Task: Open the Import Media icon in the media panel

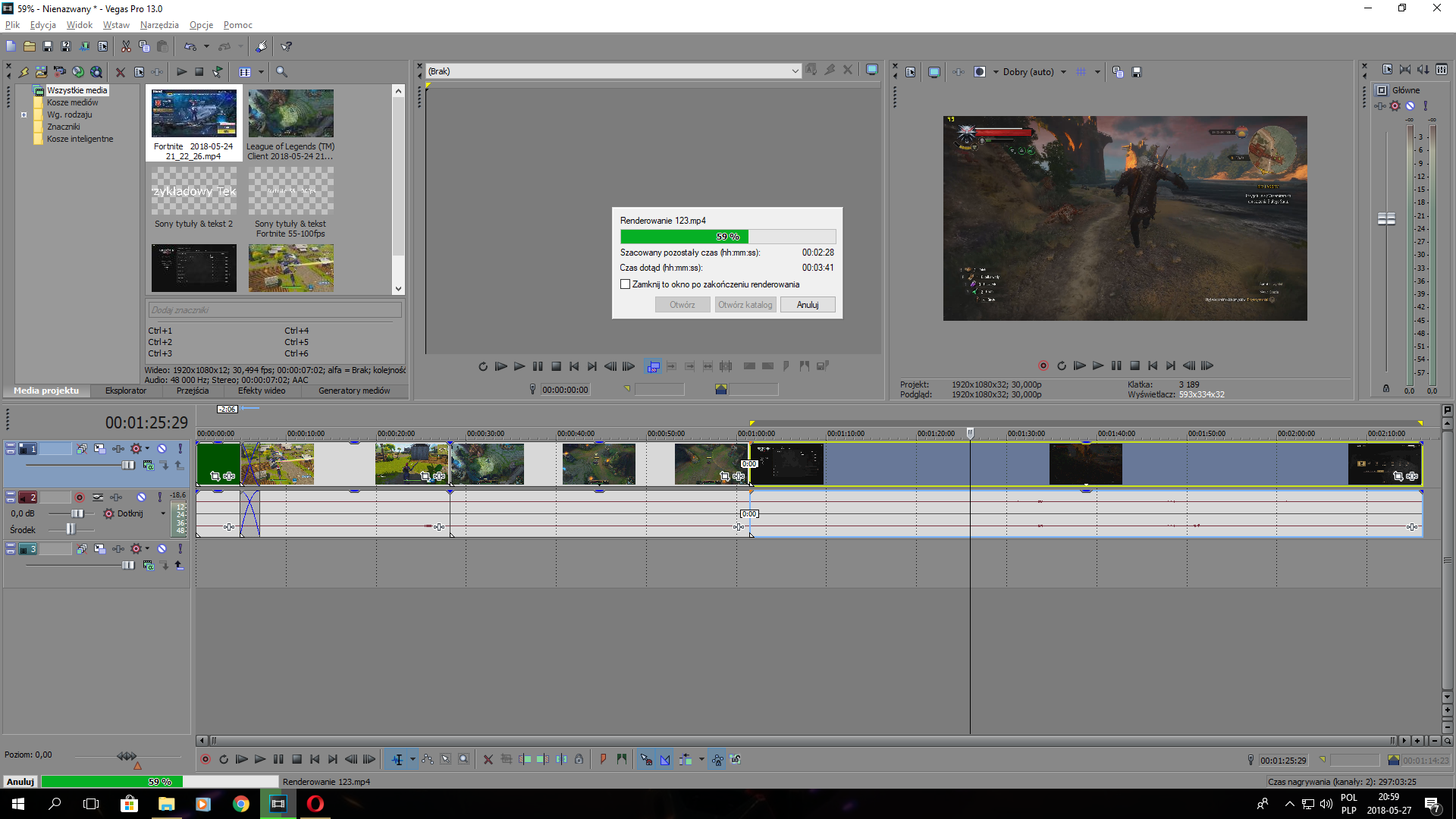Action: pyautogui.click(x=42, y=72)
